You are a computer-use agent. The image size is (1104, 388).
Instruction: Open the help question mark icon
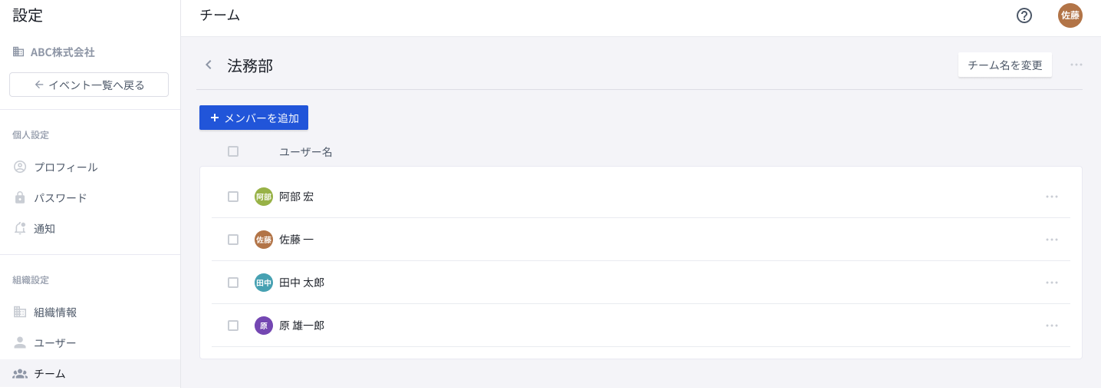coord(1024,15)
